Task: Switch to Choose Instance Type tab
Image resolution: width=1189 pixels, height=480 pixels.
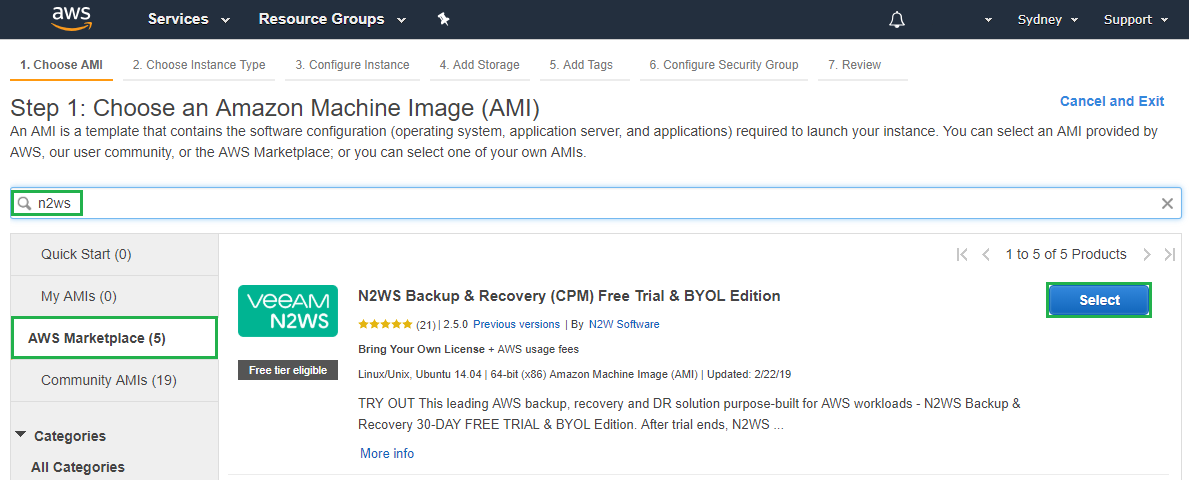Action: tap(199, 65)
